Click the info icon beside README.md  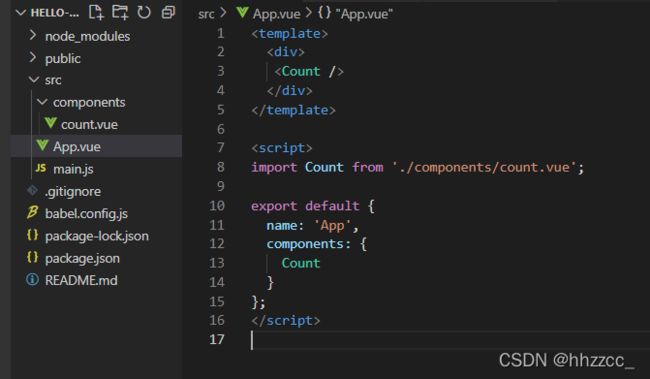click(32, 279)
